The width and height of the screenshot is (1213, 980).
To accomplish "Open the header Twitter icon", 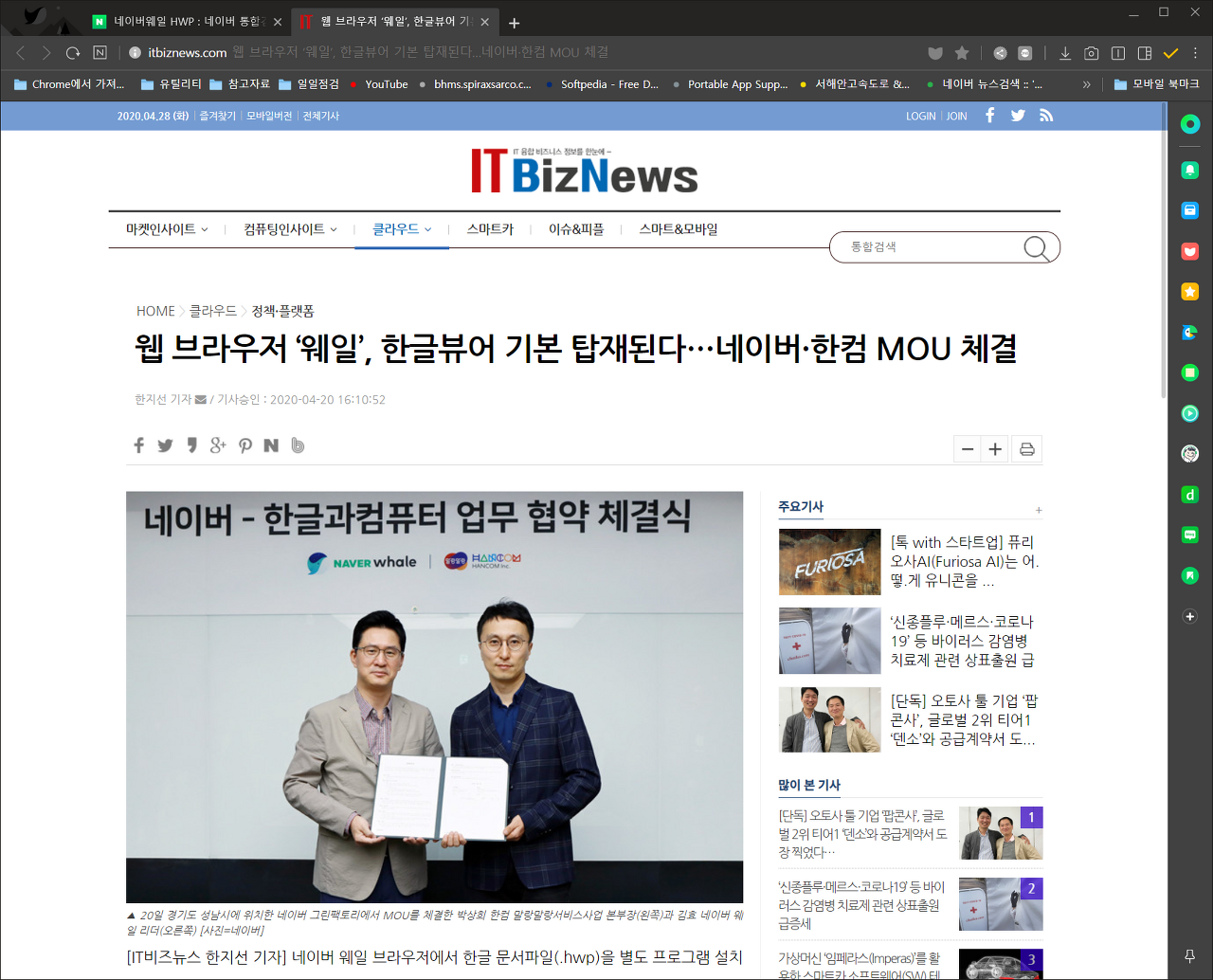I will [x=1018, y=116].
